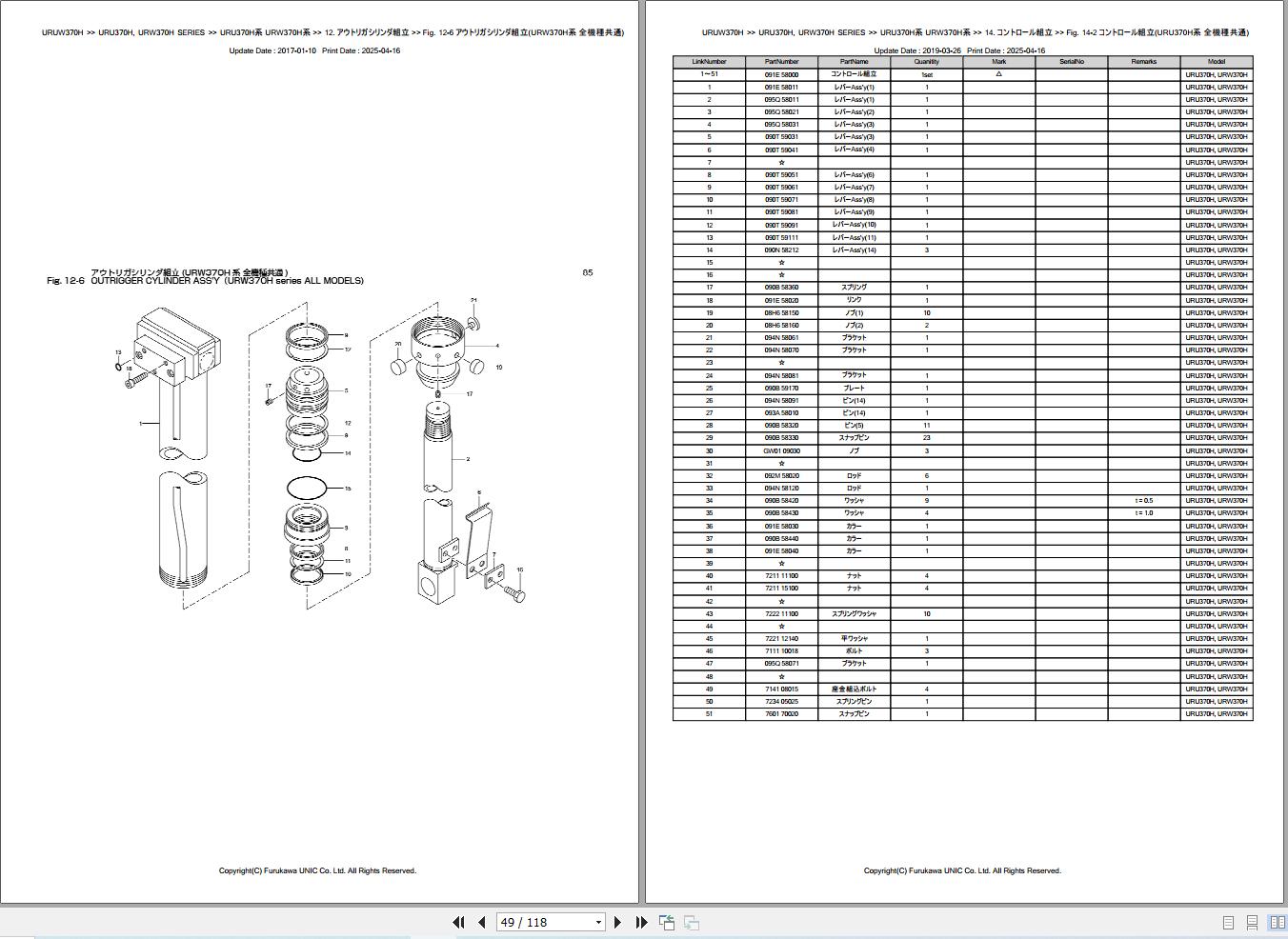Click the right page breadcrumb header for Fig. 14-2
The height and width of the screenshot is (939, 1288).
tap(975, 32)
